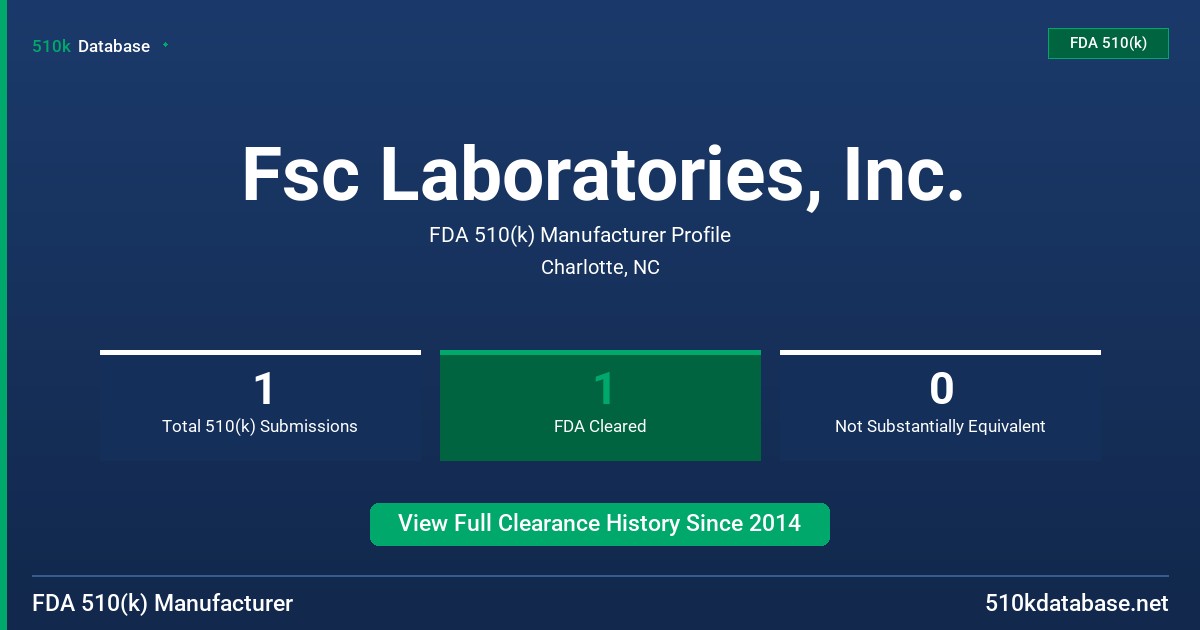Click View Full Clearance History Since 2014
The height and width of the screenshot is (630, 1200).
pyautogui.click(x=600, y=524)
